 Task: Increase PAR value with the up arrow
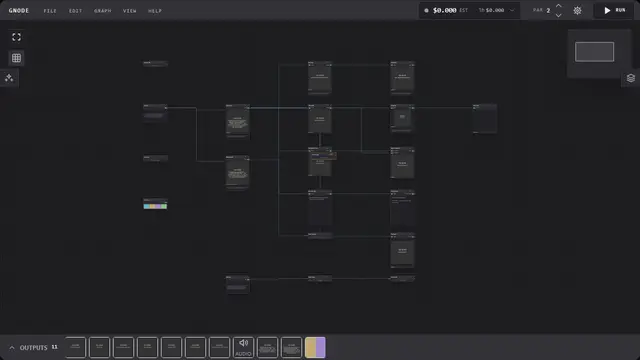(x=558, y=6)
